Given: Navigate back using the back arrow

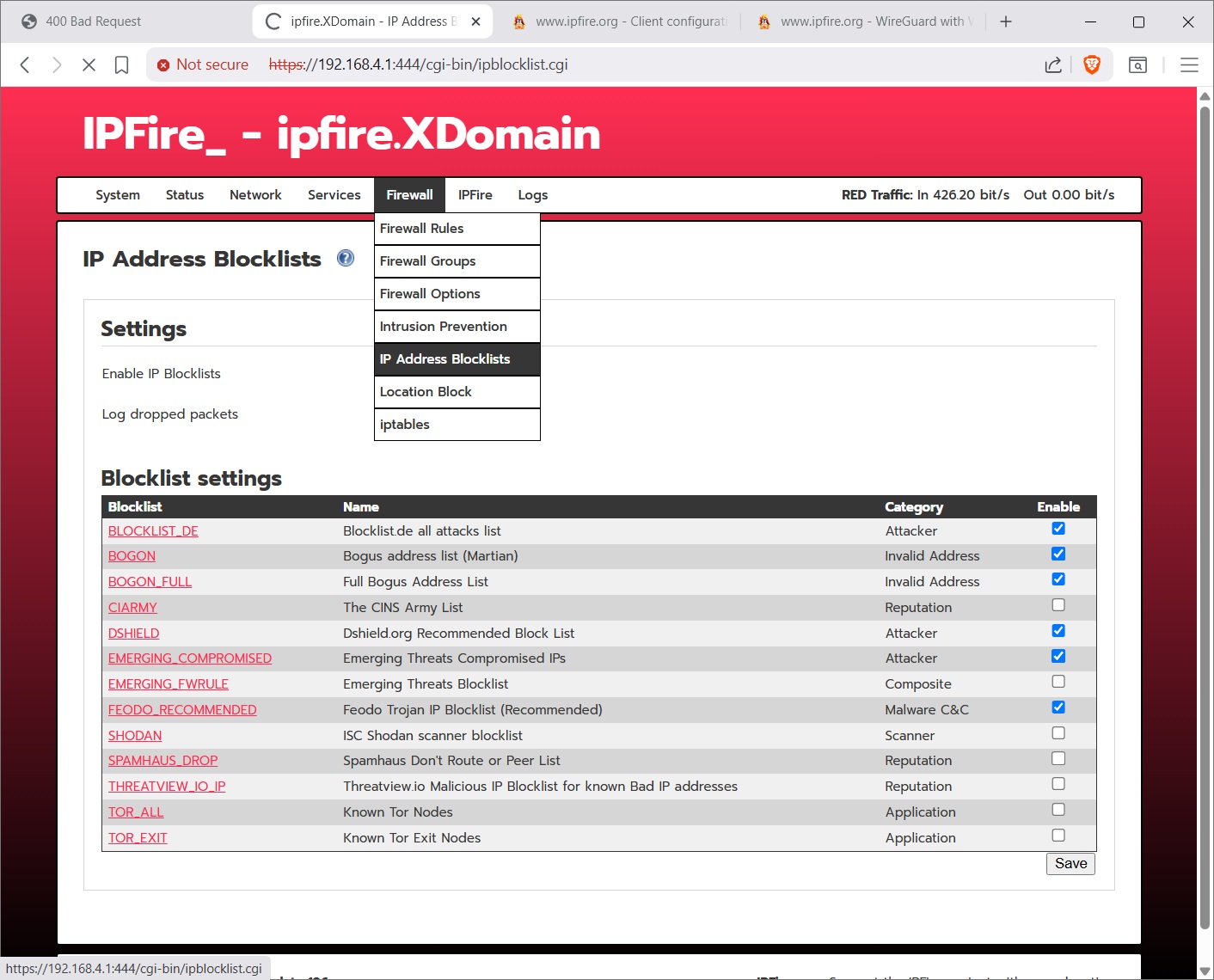Looking at the screenshot, I should click(x=24, y=64).
